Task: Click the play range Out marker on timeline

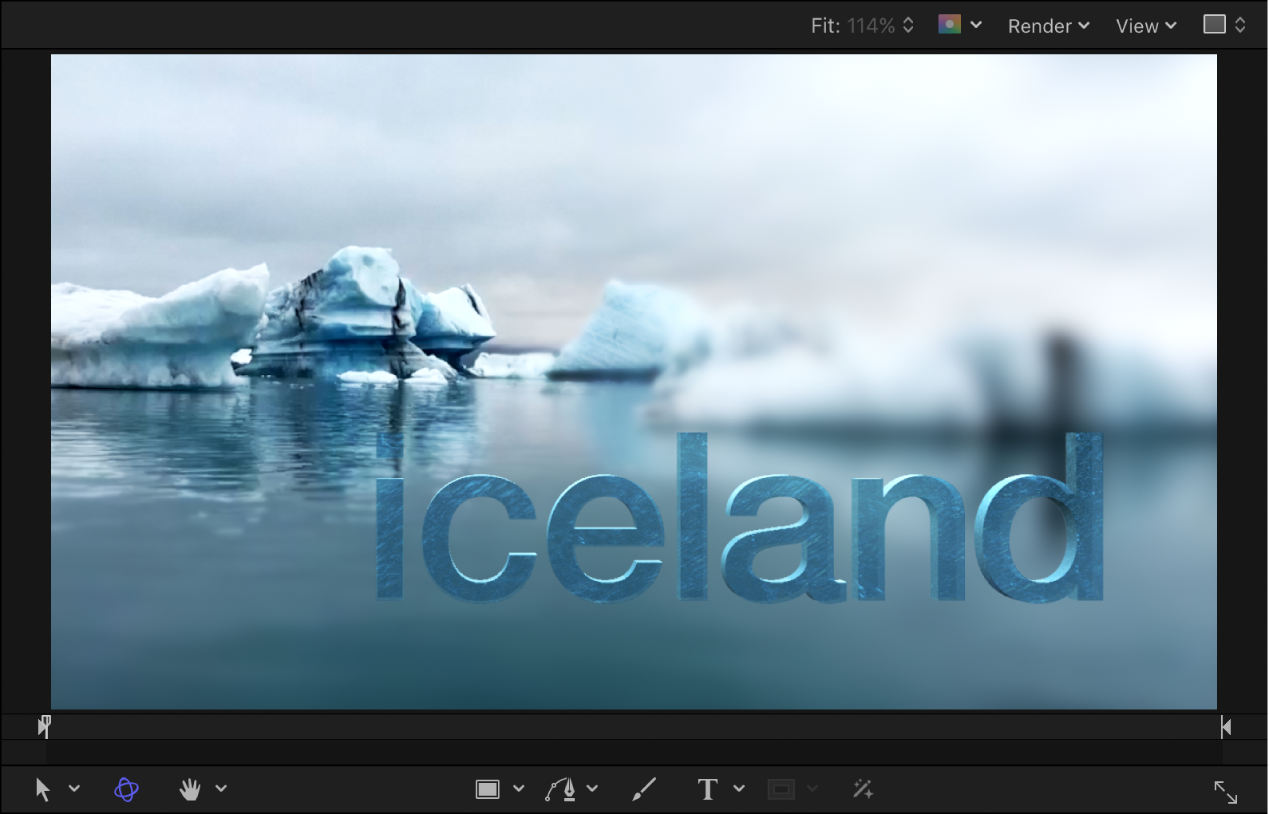Action: [1225, 726]
